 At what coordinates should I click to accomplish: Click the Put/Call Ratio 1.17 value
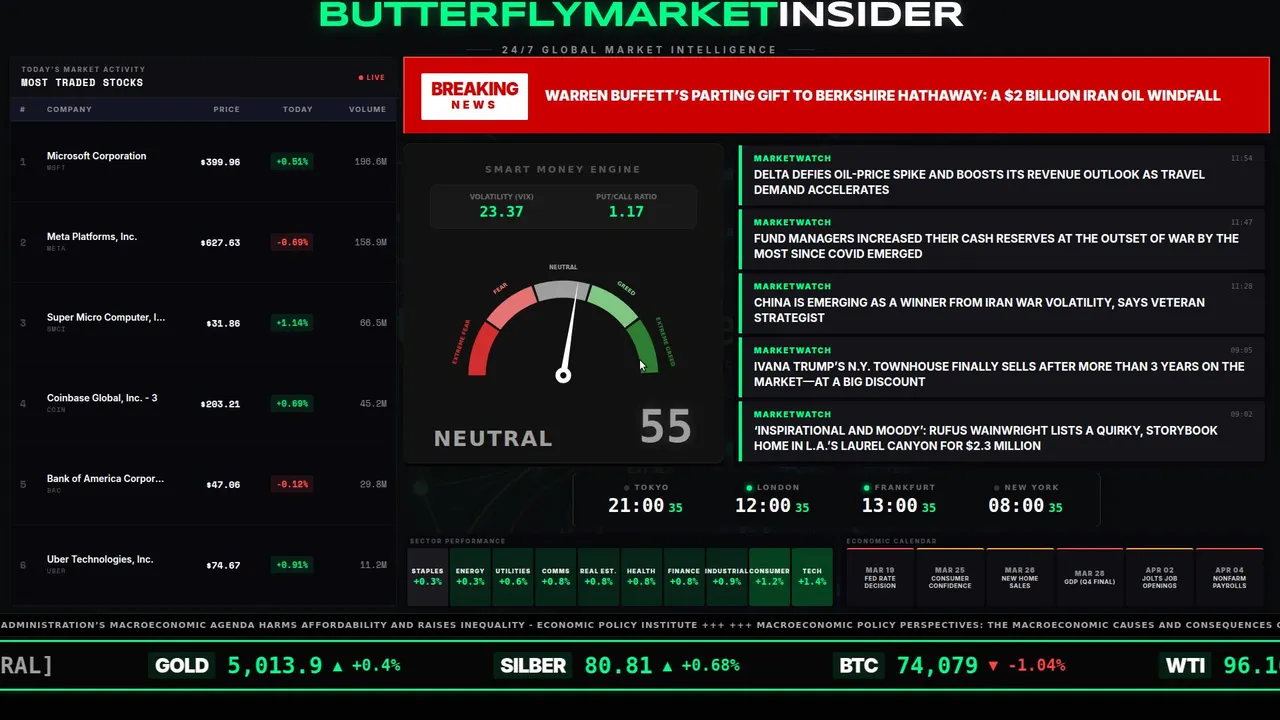coord(626,212)
